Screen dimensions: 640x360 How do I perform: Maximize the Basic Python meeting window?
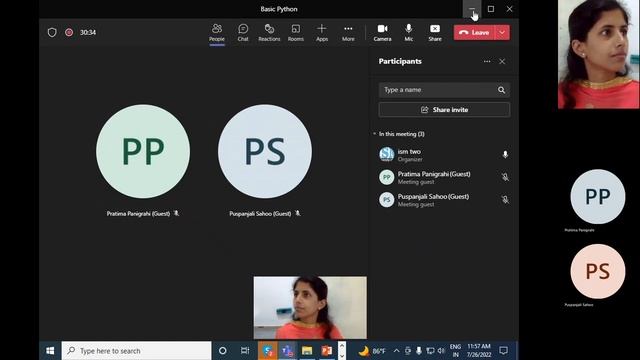click(491, 9)
